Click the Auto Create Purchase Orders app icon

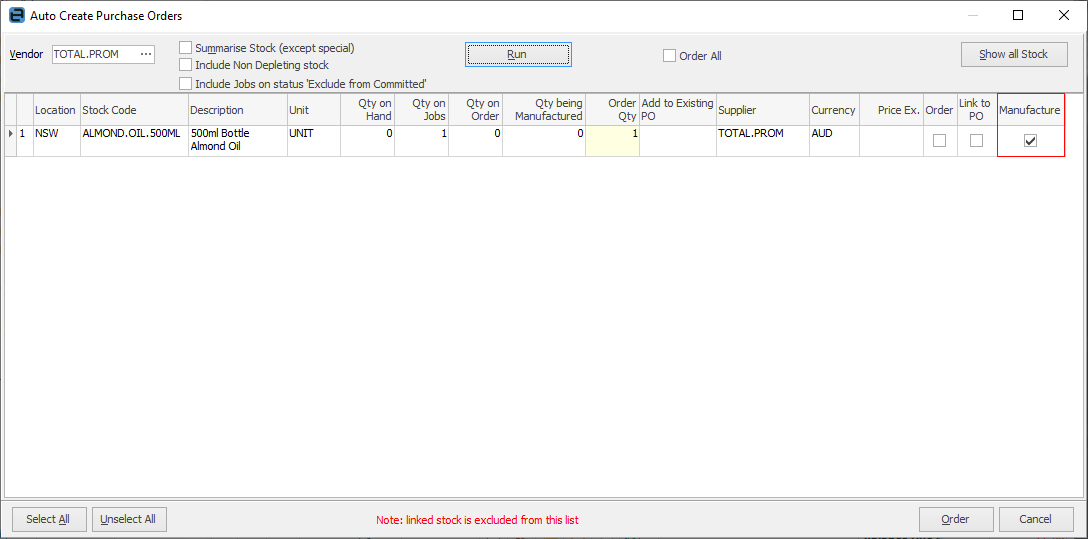(x=16, y=15)
